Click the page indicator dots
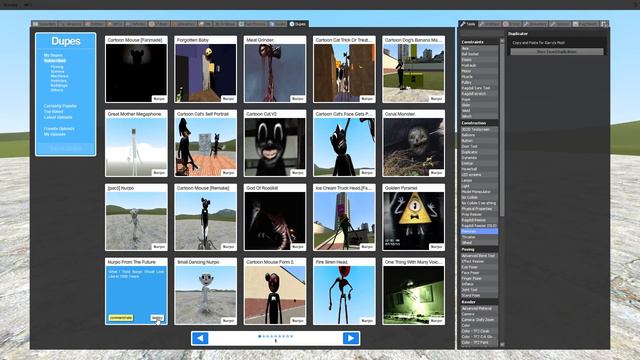This screenshot has height=360, width=640. click(276, 336)
